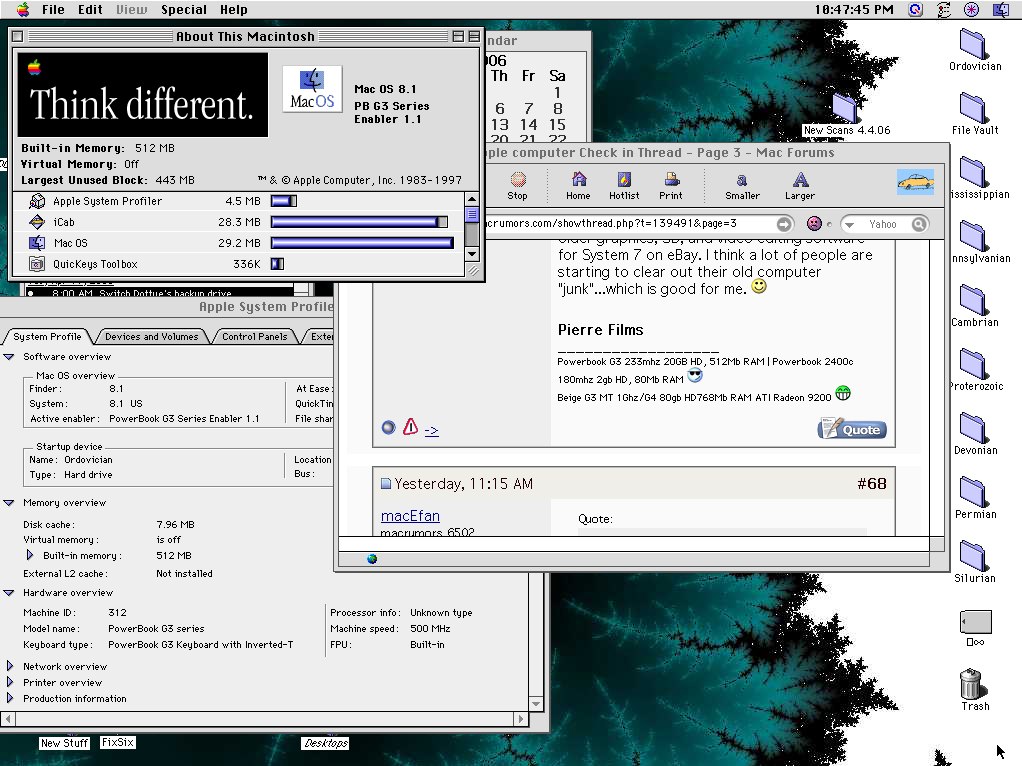The height and width of the screenshot is (766, 1022).
Task: Open the Special menu in the menu bar
Action: click(x=183, y=9)
